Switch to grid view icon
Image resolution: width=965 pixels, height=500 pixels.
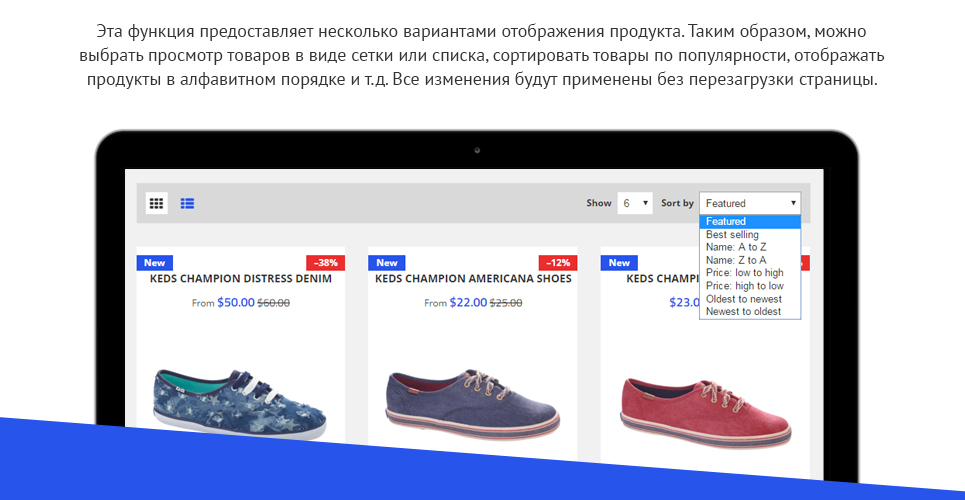pyautogui.click(x=156, y=203)
